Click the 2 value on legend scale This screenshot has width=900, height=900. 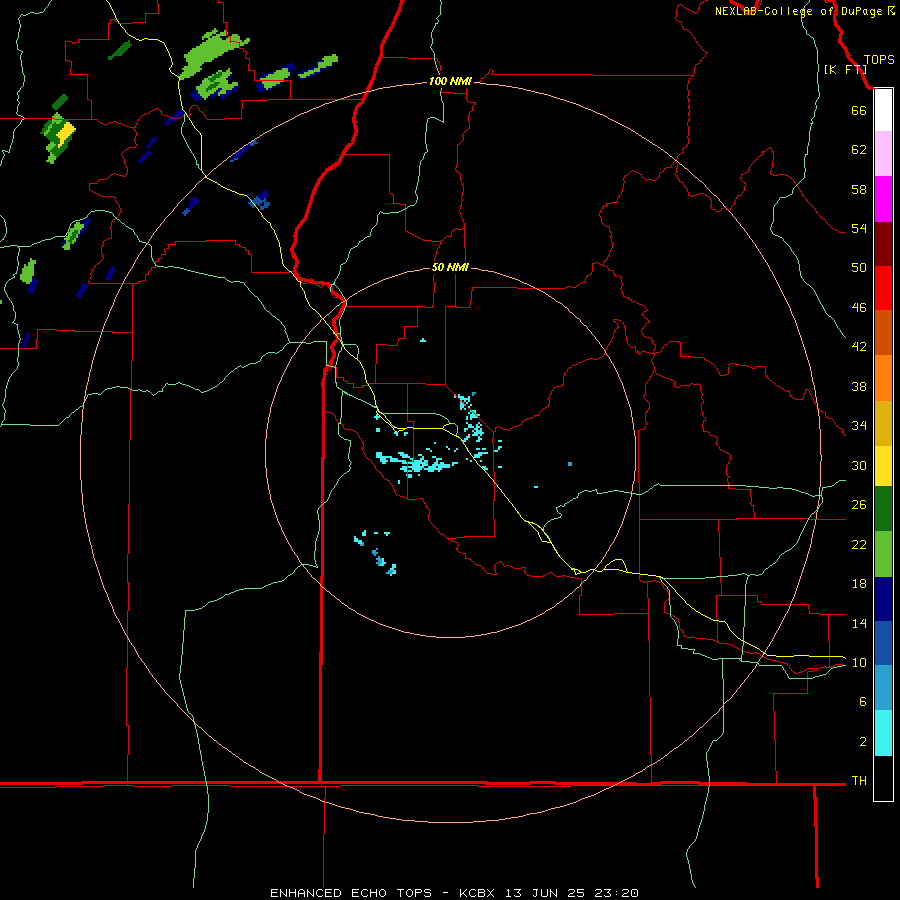[863, 741]
